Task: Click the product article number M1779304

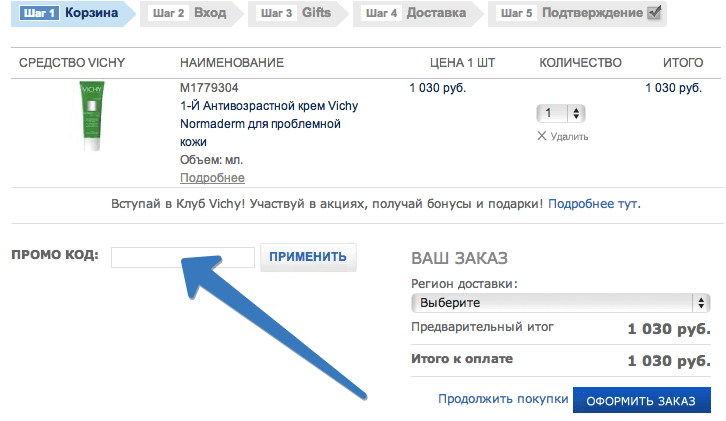Action: (208, 88)
